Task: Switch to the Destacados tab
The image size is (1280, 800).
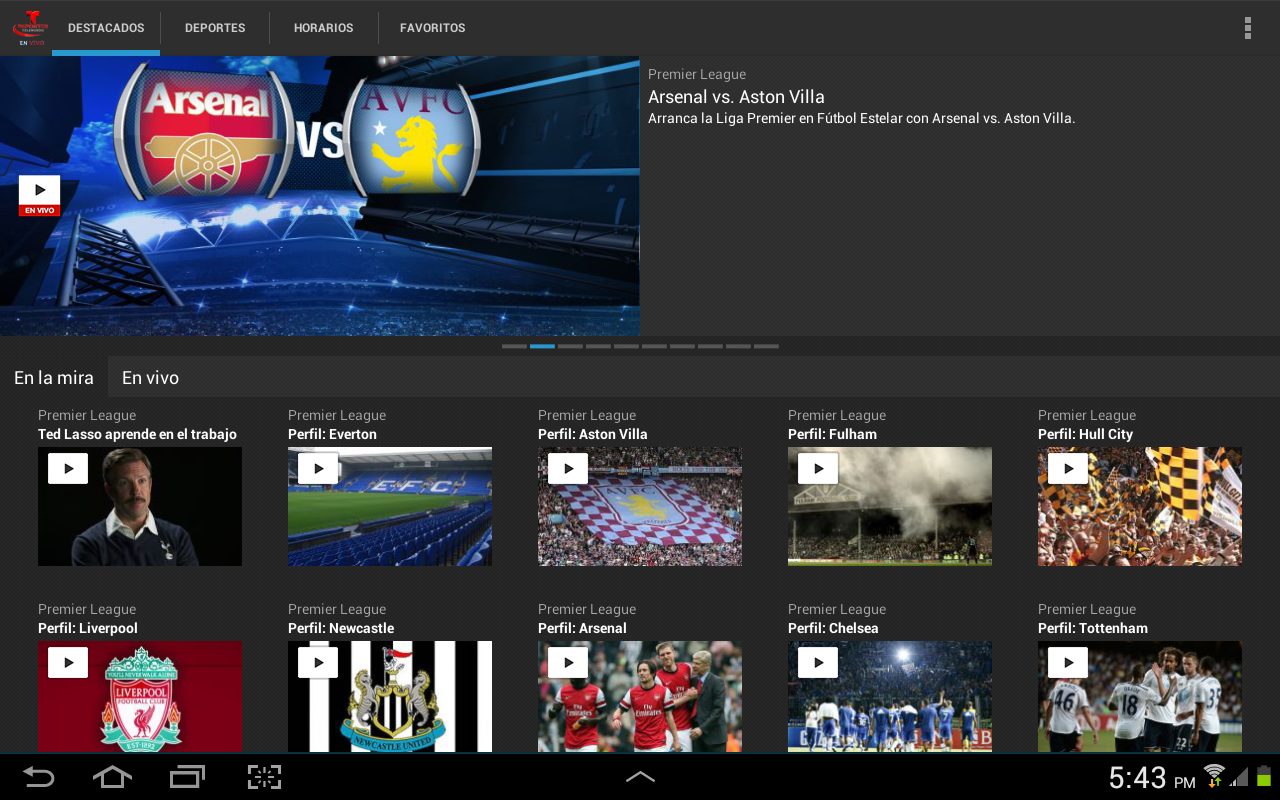Action: coord(106,28)
